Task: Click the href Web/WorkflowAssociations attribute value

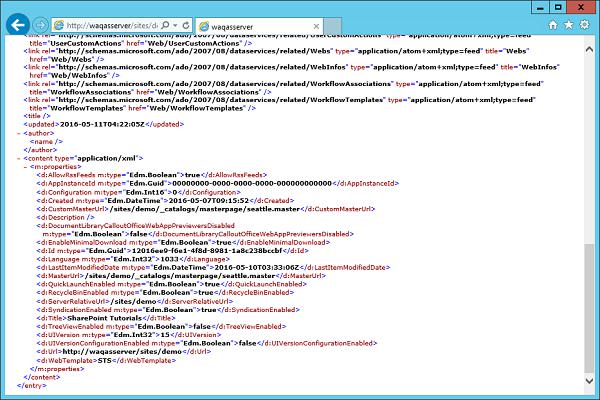Action: click(x=208, y=92)
